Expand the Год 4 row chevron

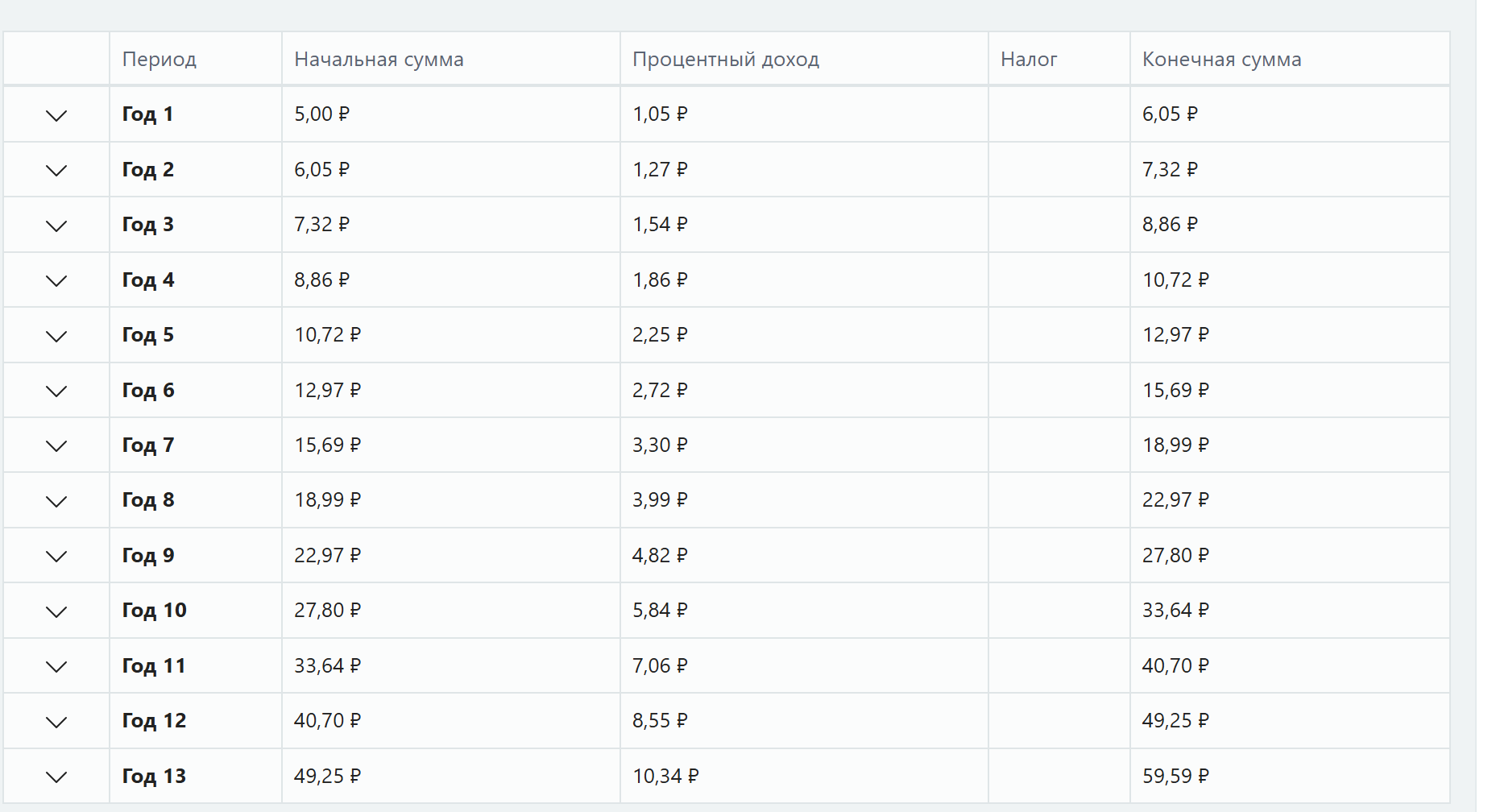[56, 280]
